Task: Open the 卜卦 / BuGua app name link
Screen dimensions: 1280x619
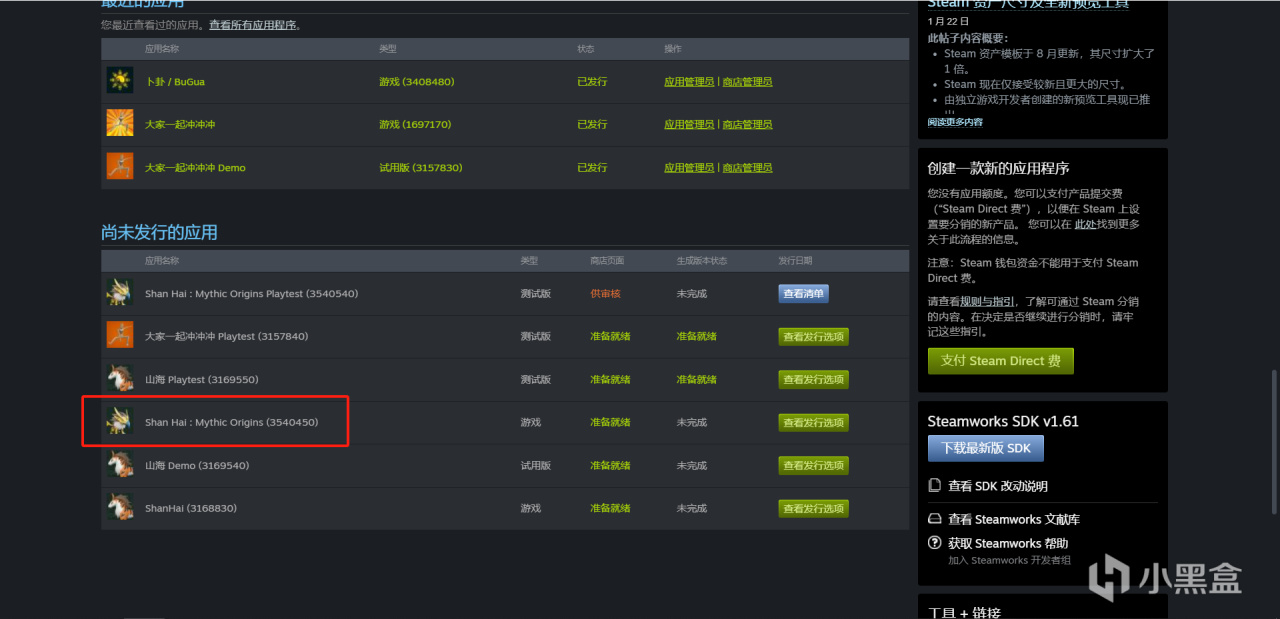Action: (175, 82)
